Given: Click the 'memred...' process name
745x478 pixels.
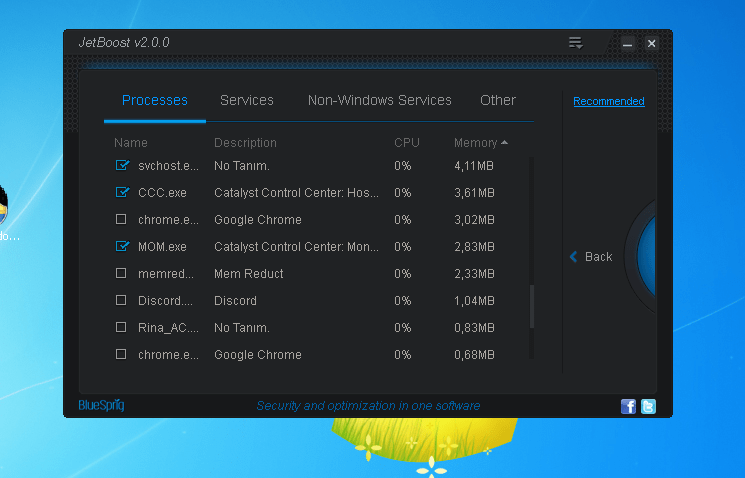Looking at the screenshot, I should point(166,274).
